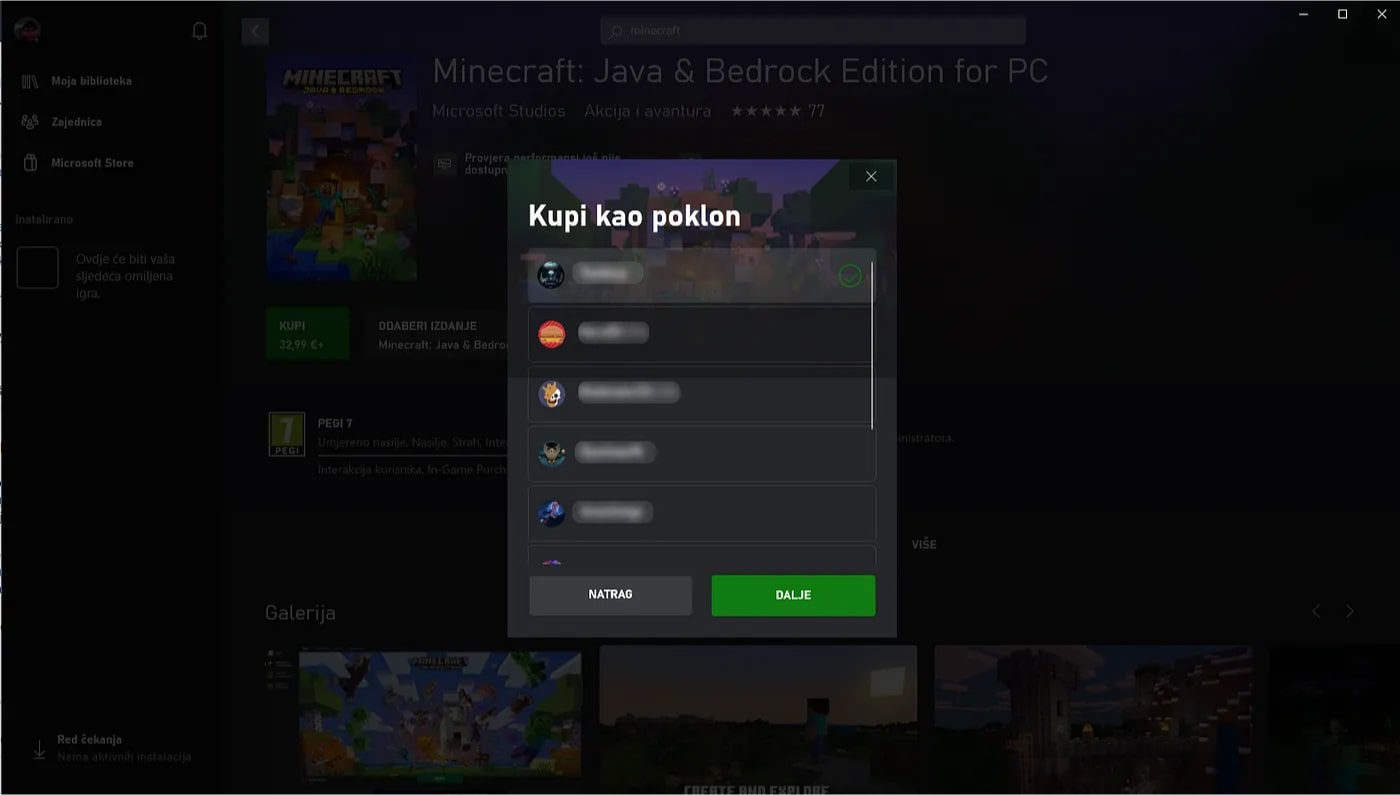Image resolution: width=1400 pixels, height=795 pixels.
Task: Select the friend with fox avatar
Action: [701, 394]
